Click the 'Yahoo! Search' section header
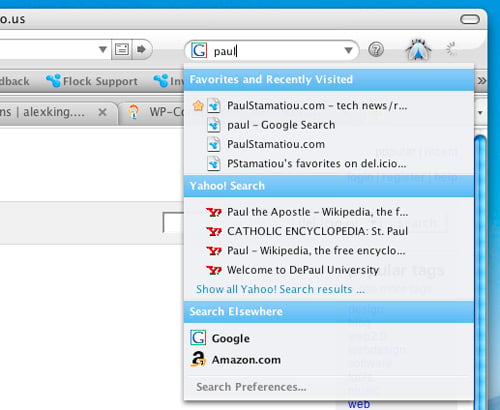The height and width of the screenshot is (410, 500). coord(329,186)
